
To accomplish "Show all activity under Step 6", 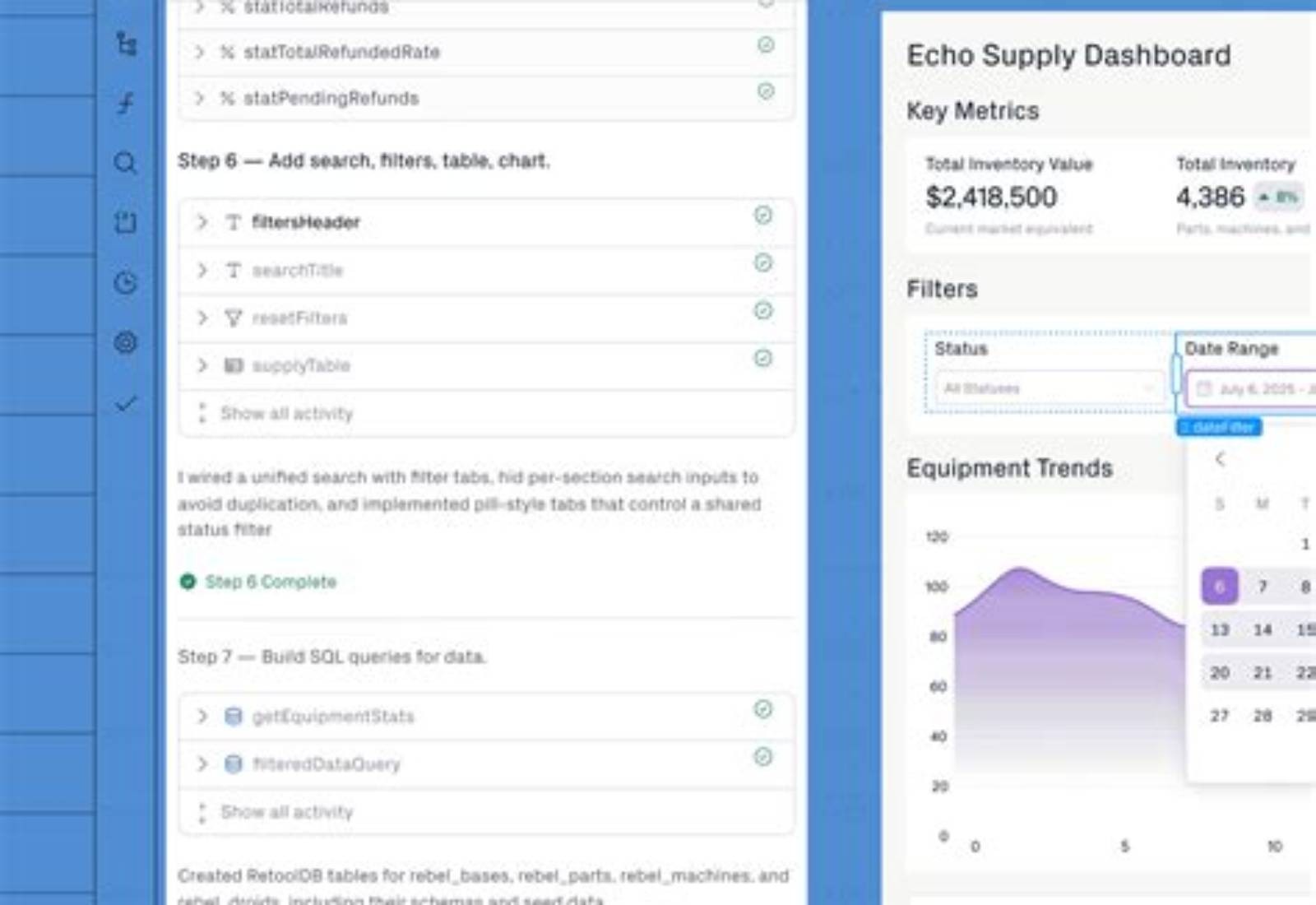I will (x=286, y=413).
